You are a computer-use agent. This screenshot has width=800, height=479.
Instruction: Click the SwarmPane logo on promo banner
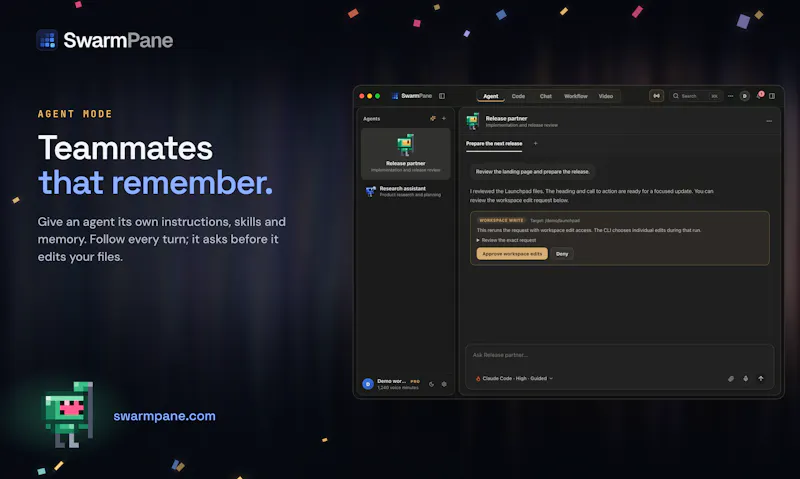pyautogui.click(x=105, y=40)
